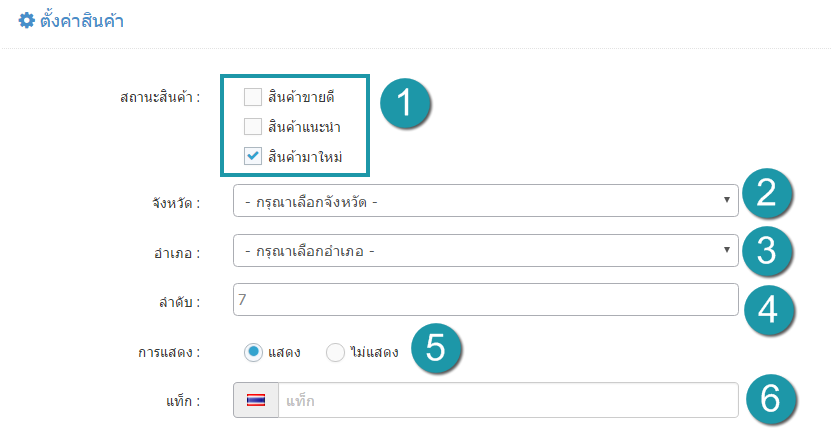Click teal number 1 badge

[405, 103]
